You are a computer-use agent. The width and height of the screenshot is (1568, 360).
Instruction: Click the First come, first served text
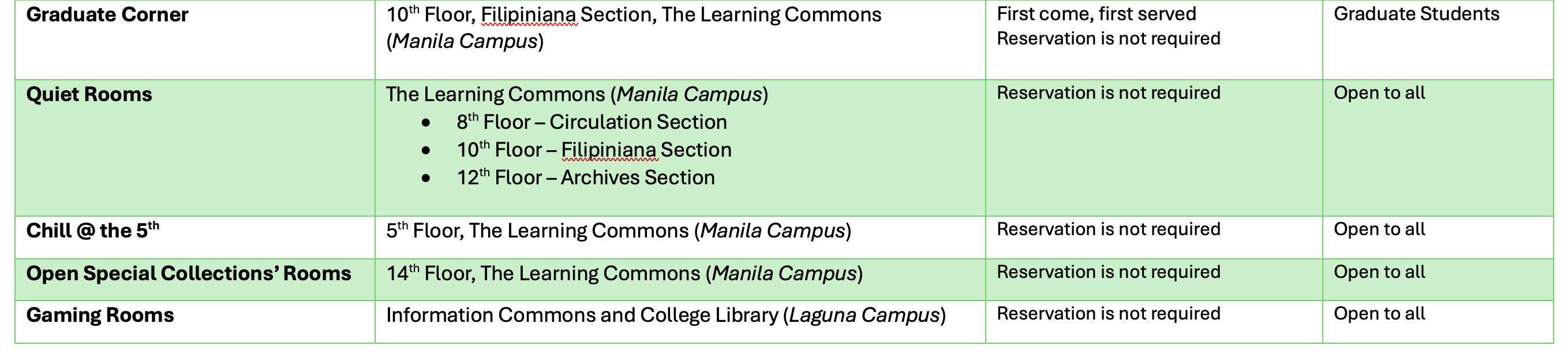point(1097,14)
